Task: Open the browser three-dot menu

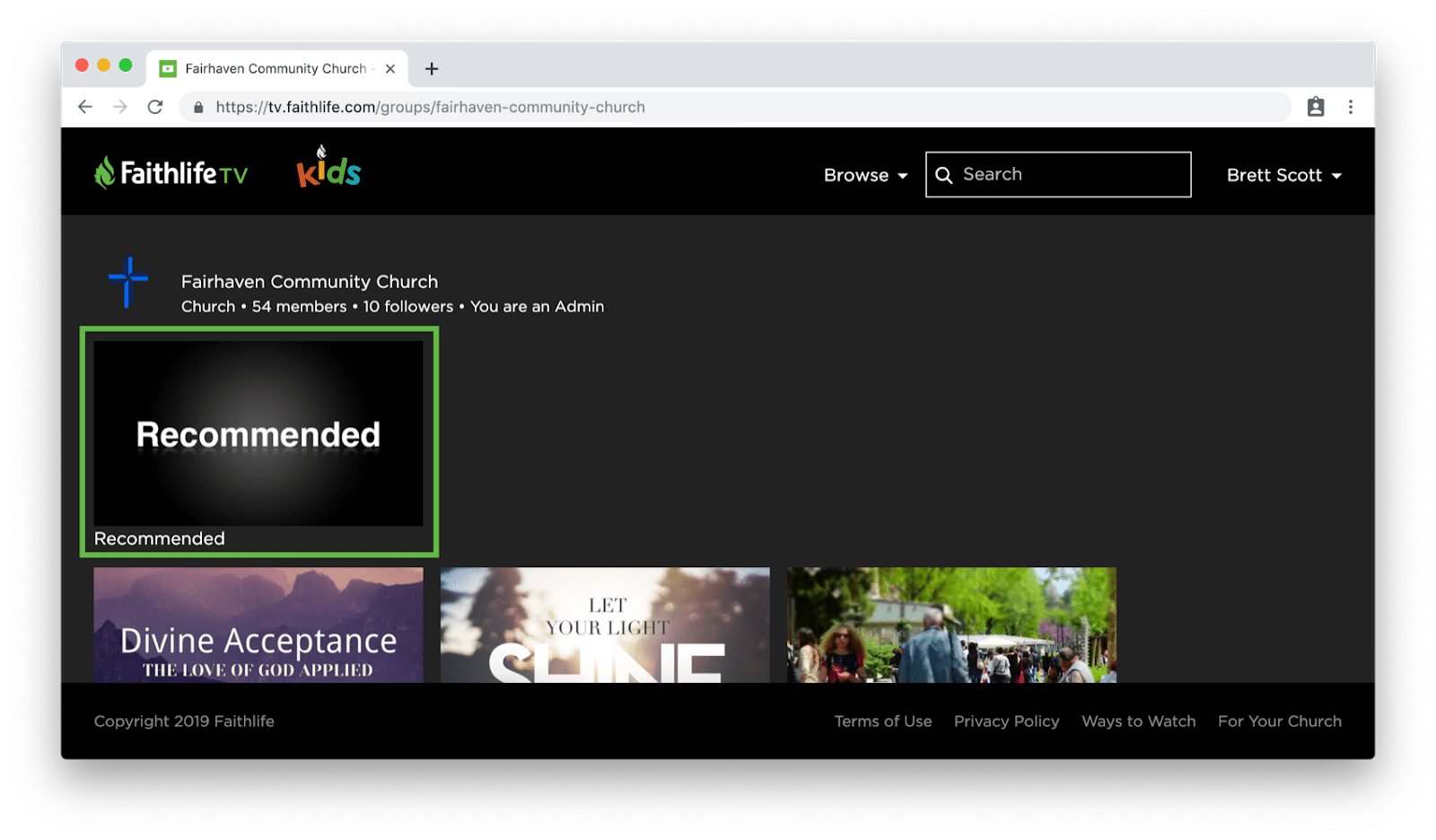Action: tap(1351, 107)
